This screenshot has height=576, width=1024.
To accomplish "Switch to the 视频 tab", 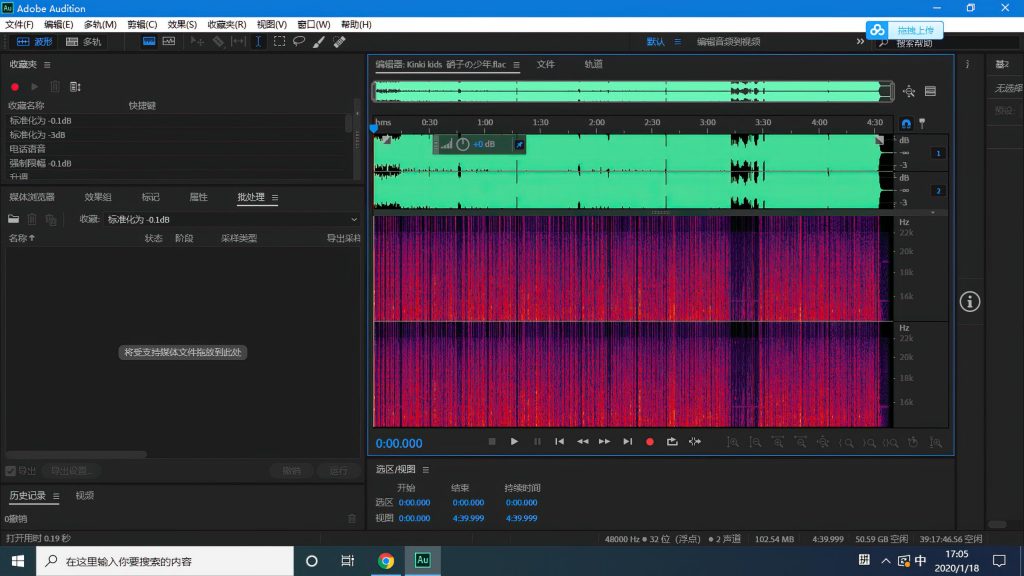I will [85, 496].
